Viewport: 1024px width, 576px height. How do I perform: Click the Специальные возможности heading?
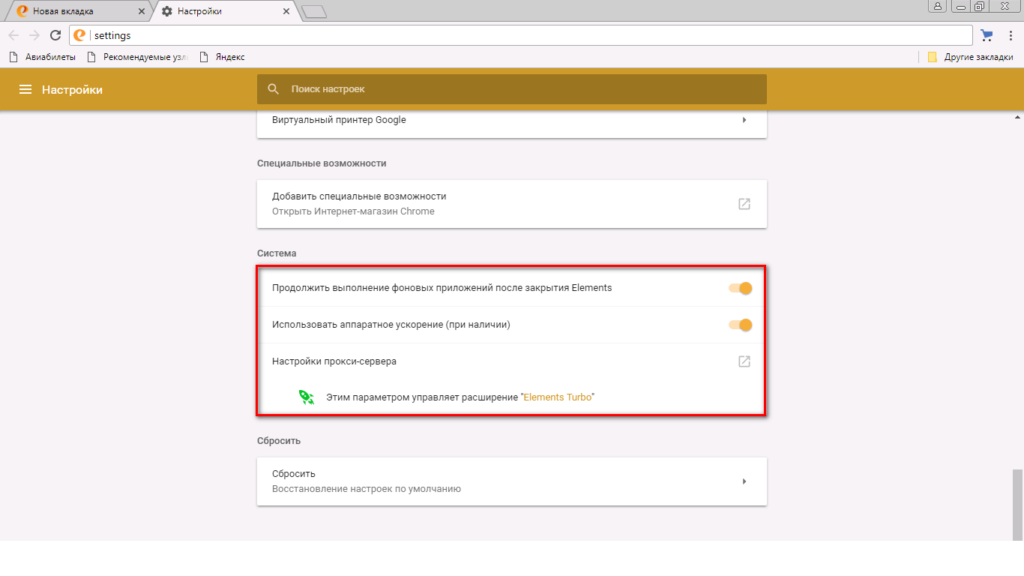[x=321, y=163]
